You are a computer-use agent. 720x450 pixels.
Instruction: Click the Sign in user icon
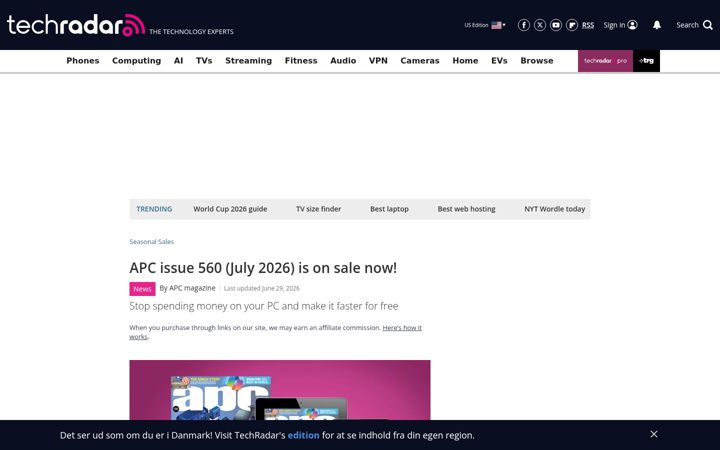point(633,25)
